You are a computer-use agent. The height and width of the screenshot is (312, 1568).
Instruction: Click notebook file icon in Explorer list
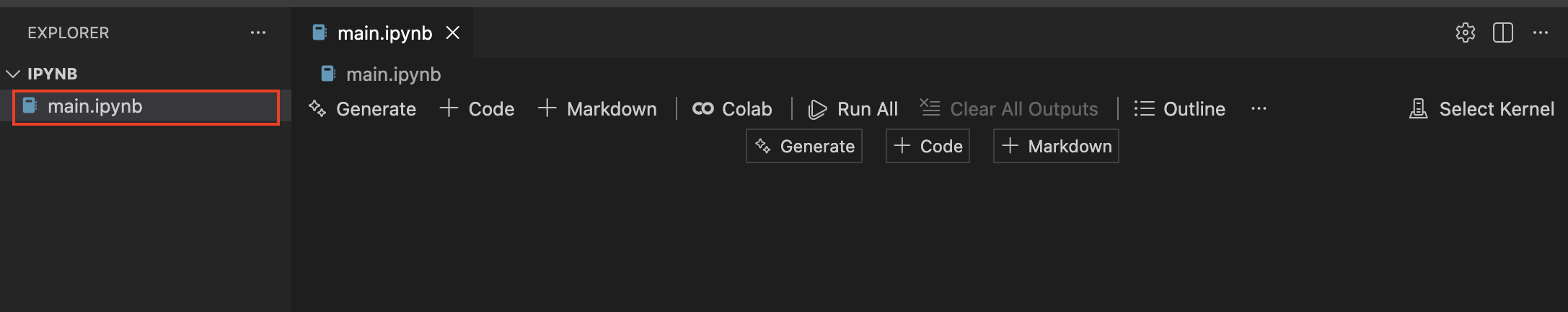pyautogui.click(x=30, y=106)
